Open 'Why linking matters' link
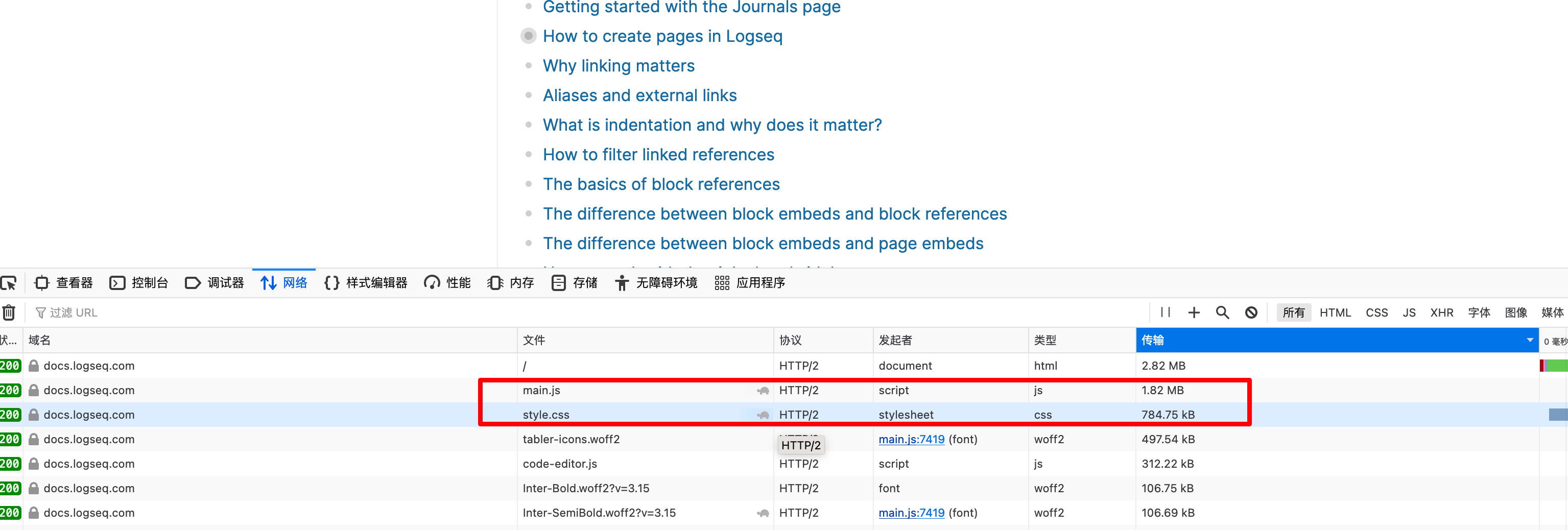The width and height of the screenshot is (1568, 530). point(619,66)
